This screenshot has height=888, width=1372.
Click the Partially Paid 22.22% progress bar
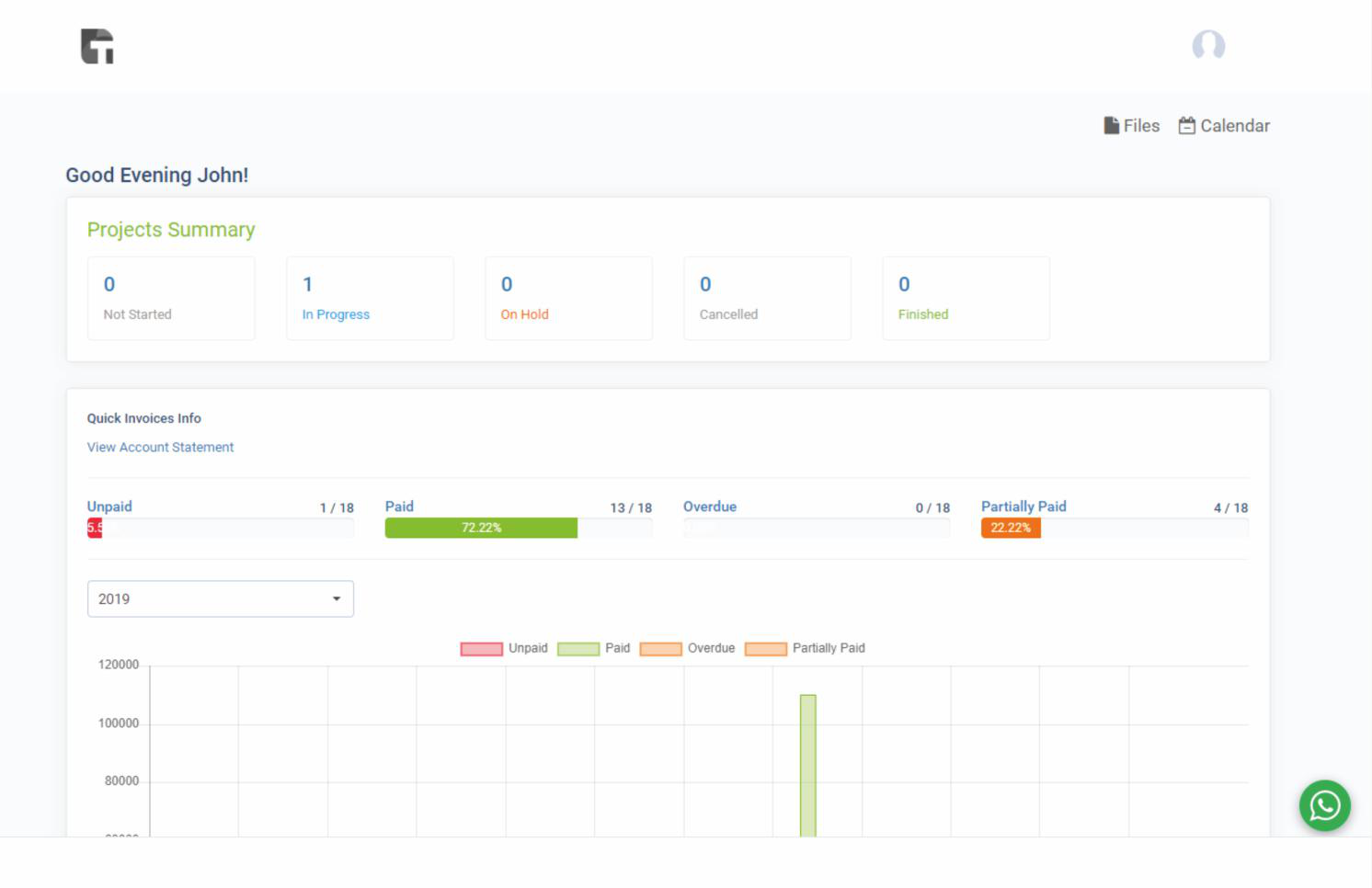(1011, 528)
